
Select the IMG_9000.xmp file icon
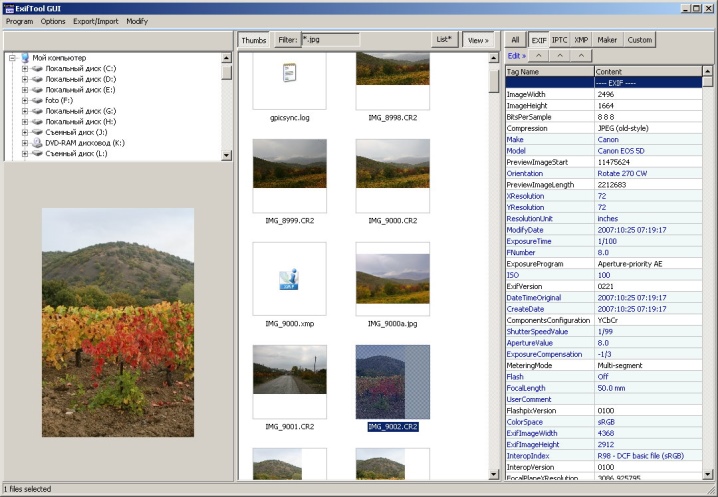[289, 279]
